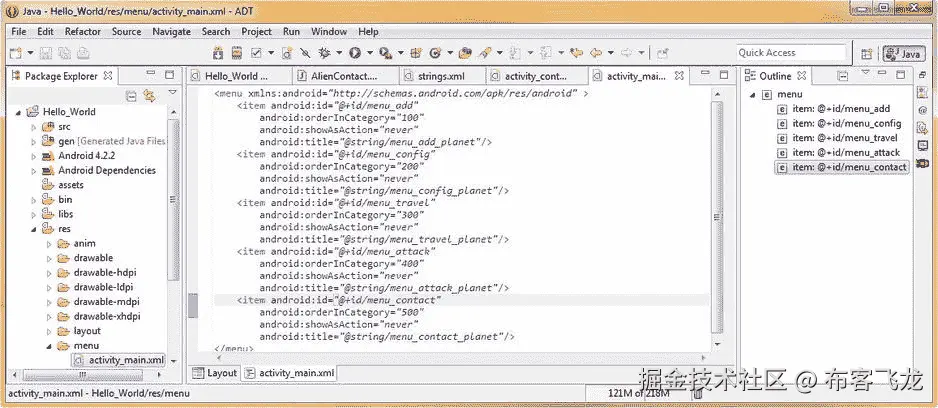Select activity_main.xml in Package Explorer

pyautogui.click(x=118, y=360)
